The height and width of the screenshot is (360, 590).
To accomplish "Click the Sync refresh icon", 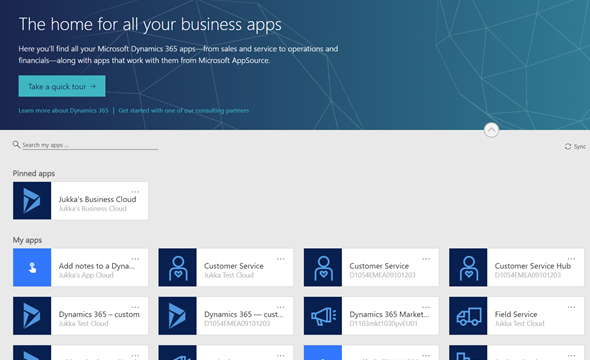I will (568, 146).
